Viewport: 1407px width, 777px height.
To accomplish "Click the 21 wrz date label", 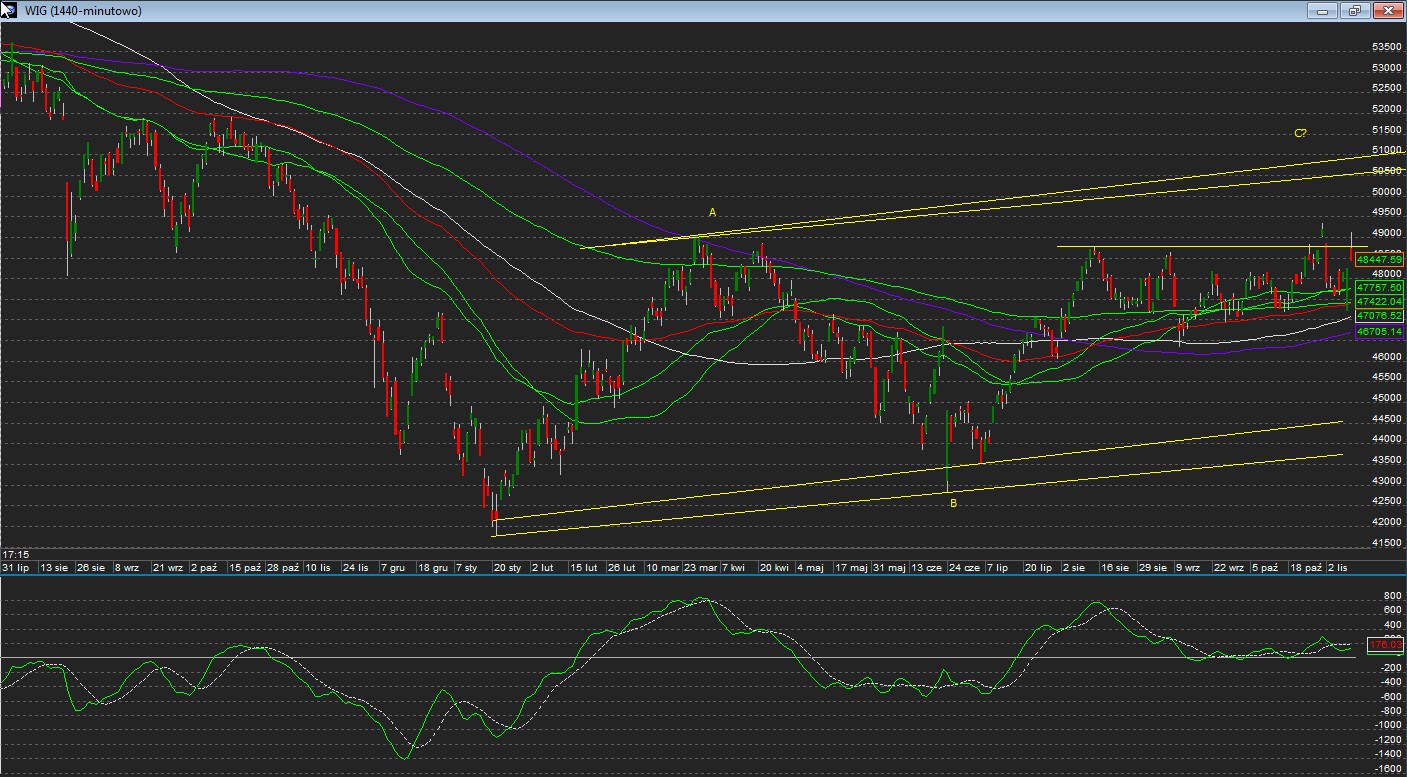I will coord(167,567).
